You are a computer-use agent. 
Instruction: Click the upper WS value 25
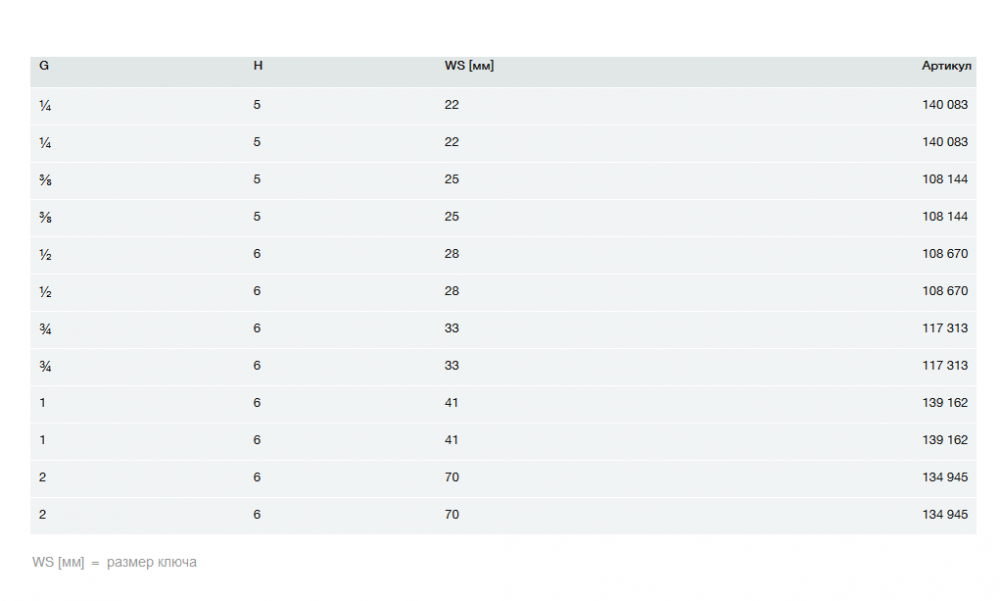[452, 179]
